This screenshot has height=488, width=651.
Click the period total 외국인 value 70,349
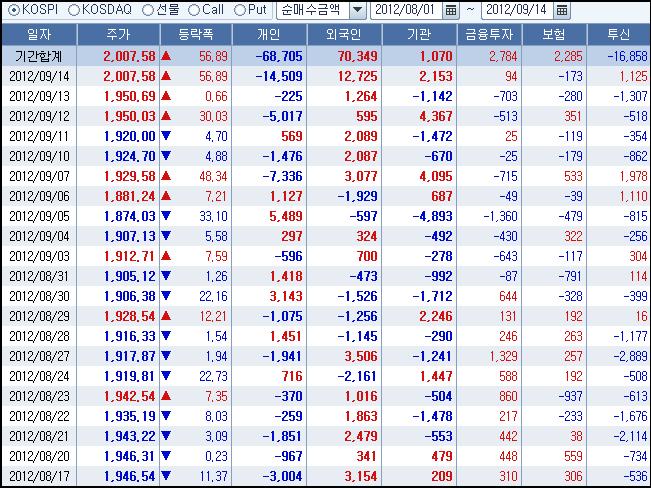[x=357, y=56]
